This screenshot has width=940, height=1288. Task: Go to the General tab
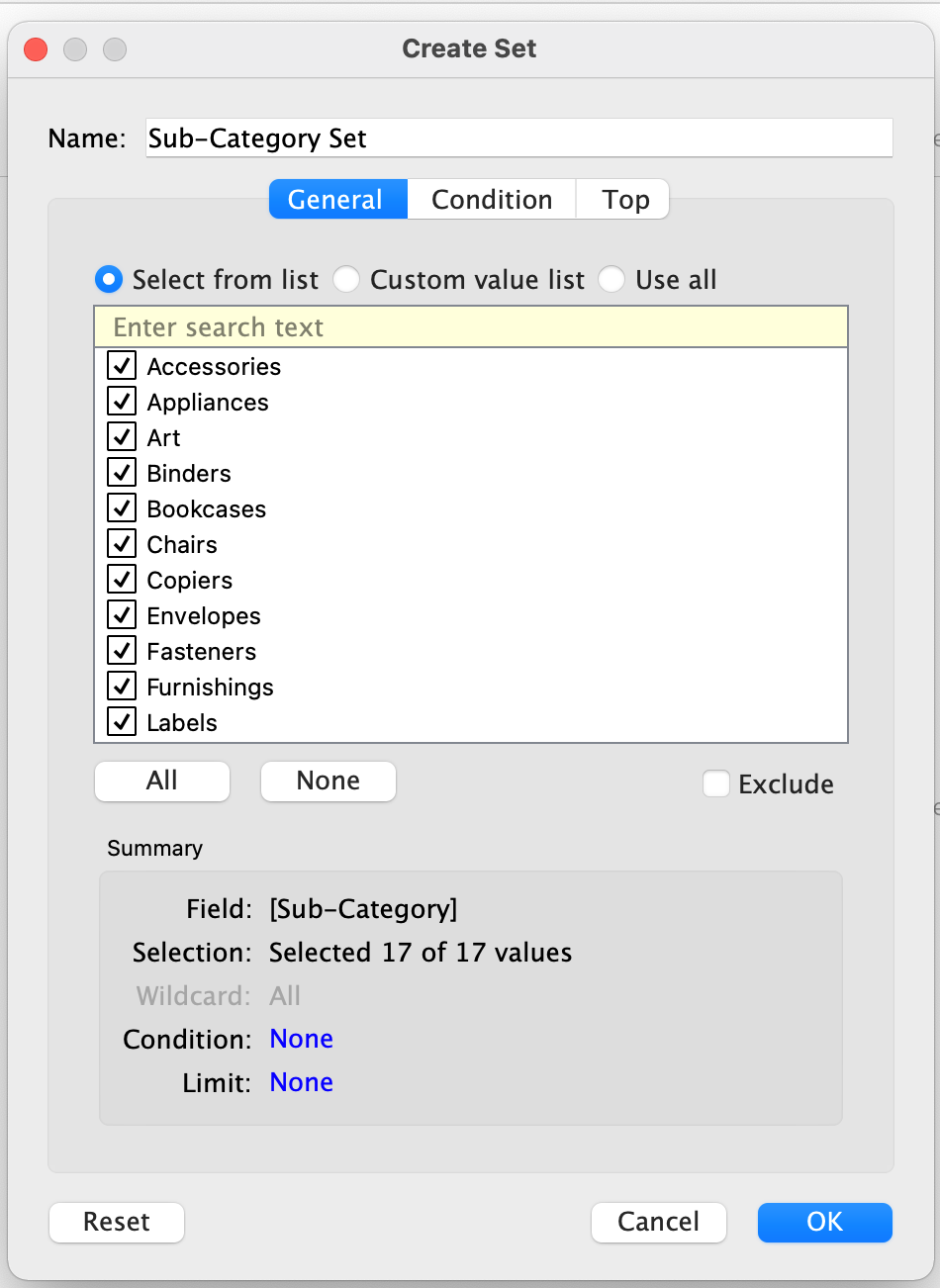pyautogui.click(x=335, y=199)
